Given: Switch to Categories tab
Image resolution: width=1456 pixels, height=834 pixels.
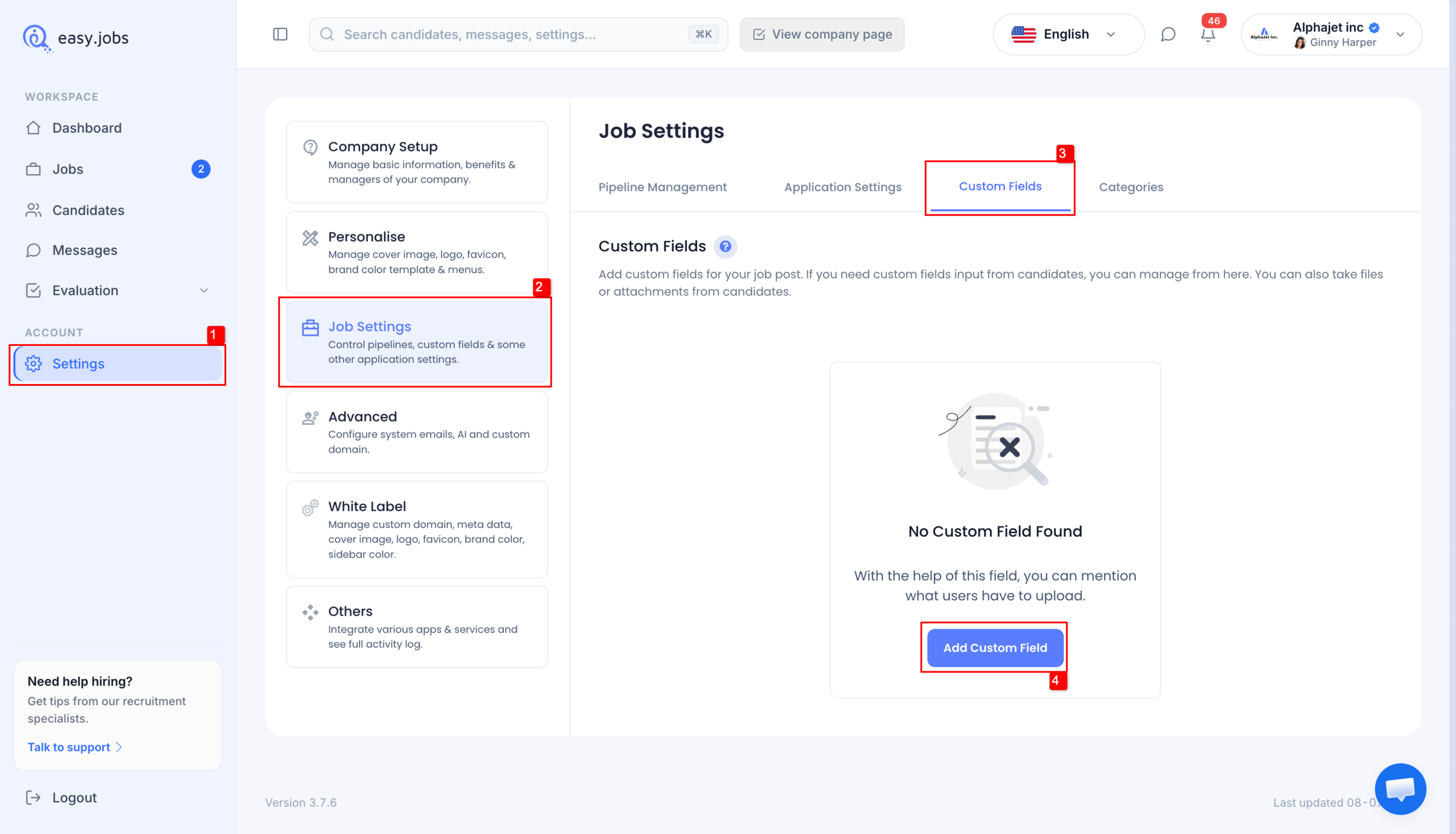Looking at the screenshot, I should point(1131,187).
